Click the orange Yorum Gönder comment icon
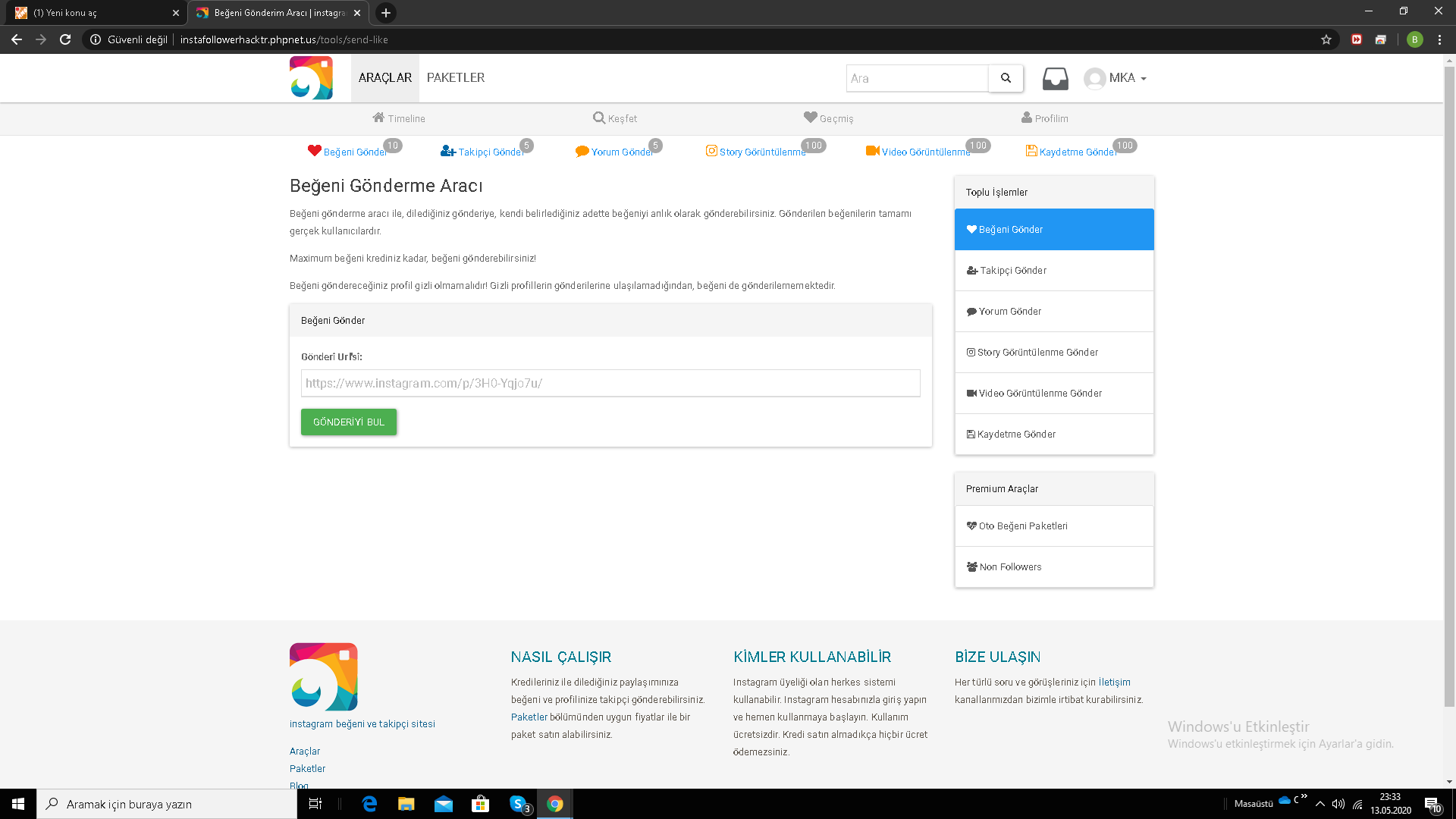 pyautogui.click(x=582, y=151)
